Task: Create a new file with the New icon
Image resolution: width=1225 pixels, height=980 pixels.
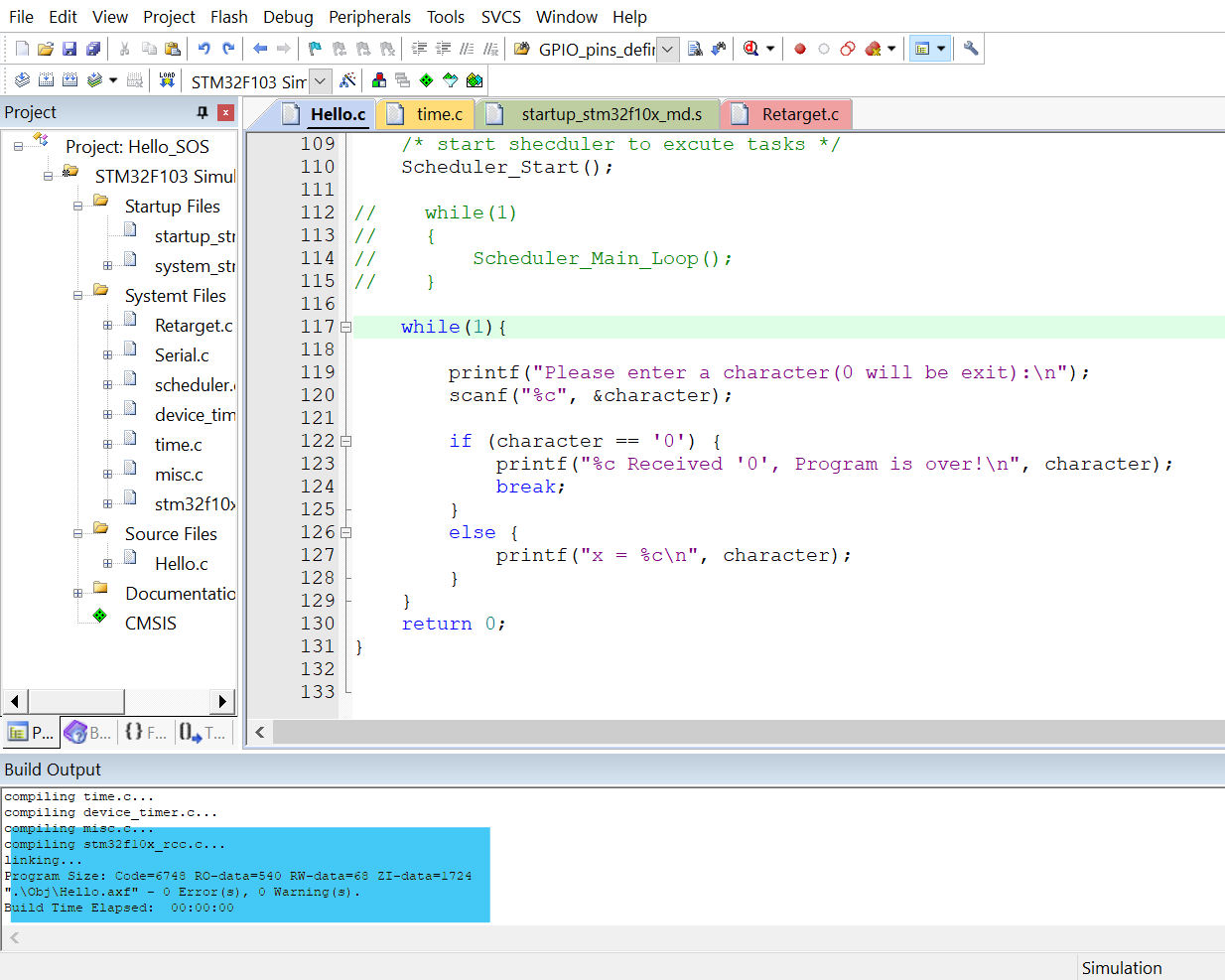Action: click(x=22, y=49)
